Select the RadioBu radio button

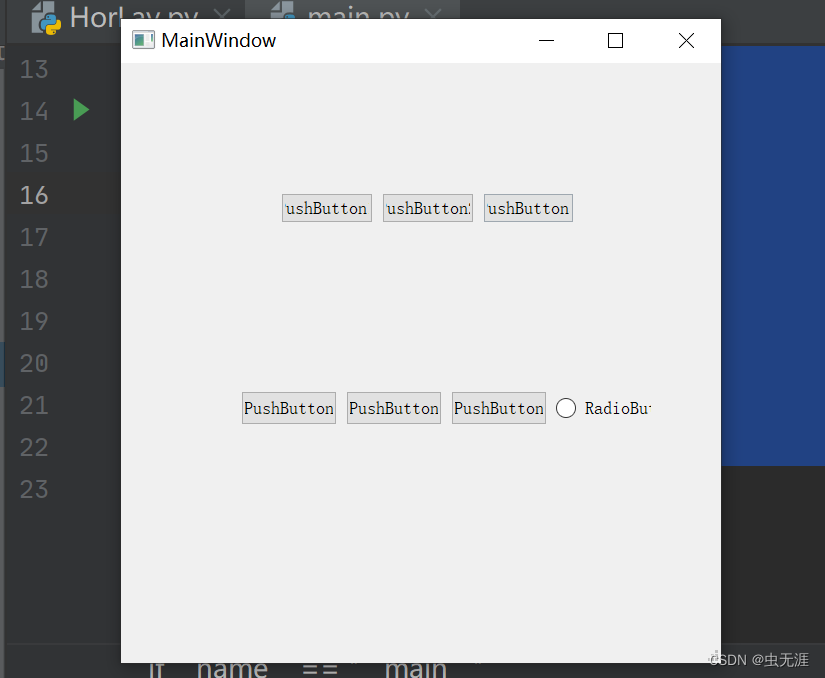point(603,408)
